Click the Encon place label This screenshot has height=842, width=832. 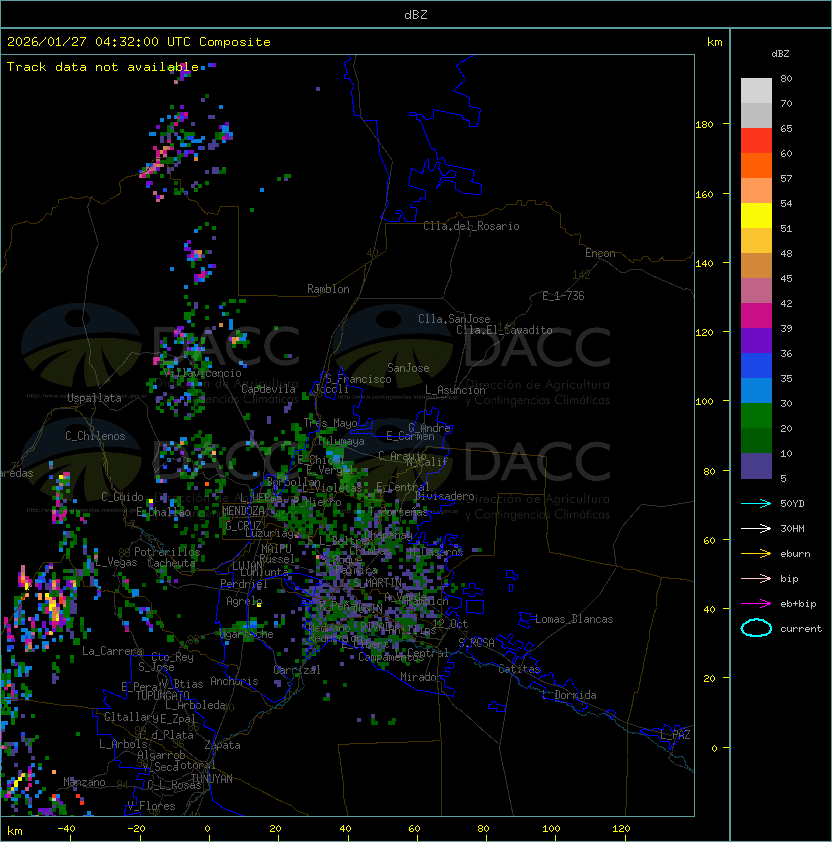click(600, 253)
